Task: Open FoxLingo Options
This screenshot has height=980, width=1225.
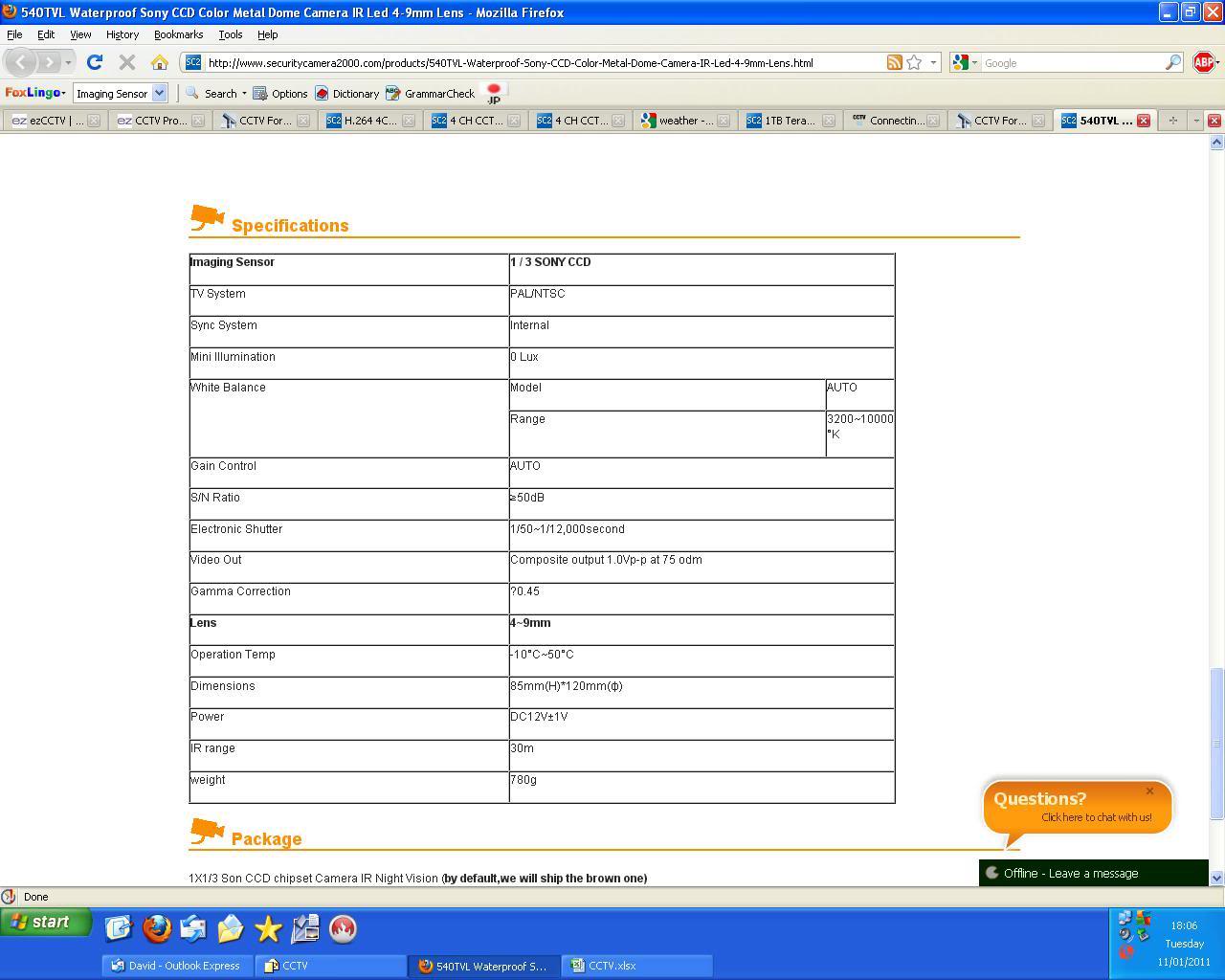Action: 279,93
